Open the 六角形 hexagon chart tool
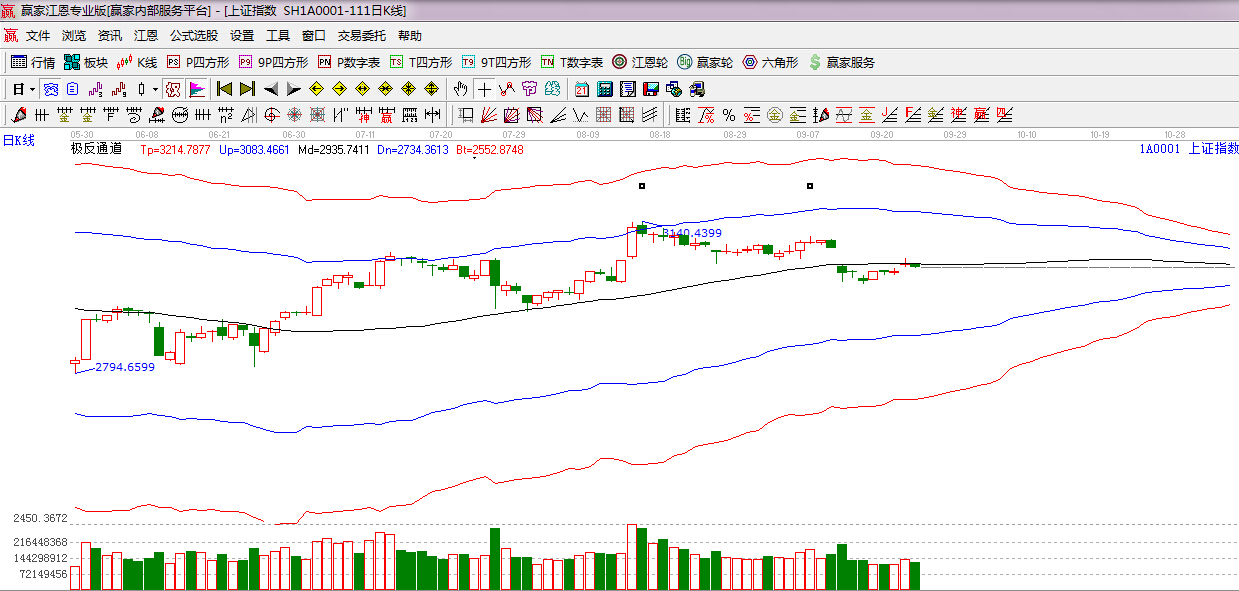The image size is (1239, 591). 770,62
